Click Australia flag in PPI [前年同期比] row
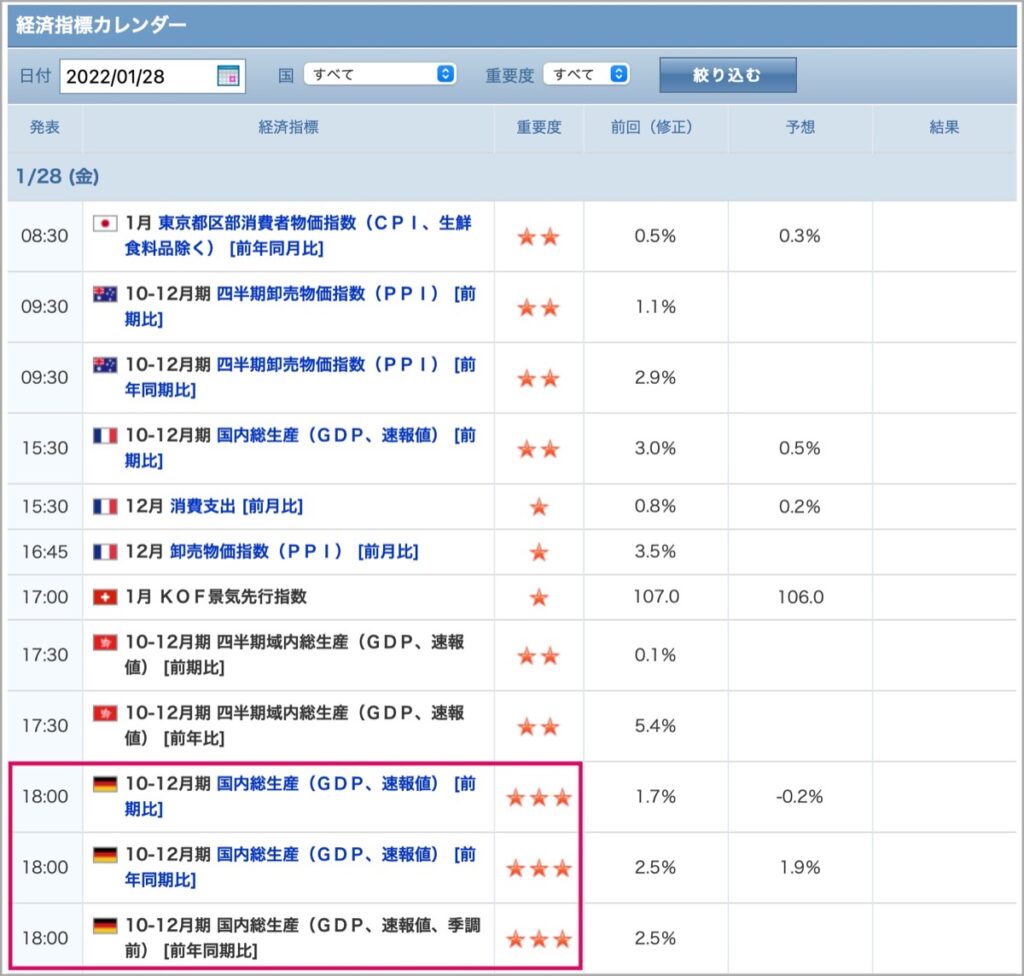1024x976 pixels. pos(104,365)
